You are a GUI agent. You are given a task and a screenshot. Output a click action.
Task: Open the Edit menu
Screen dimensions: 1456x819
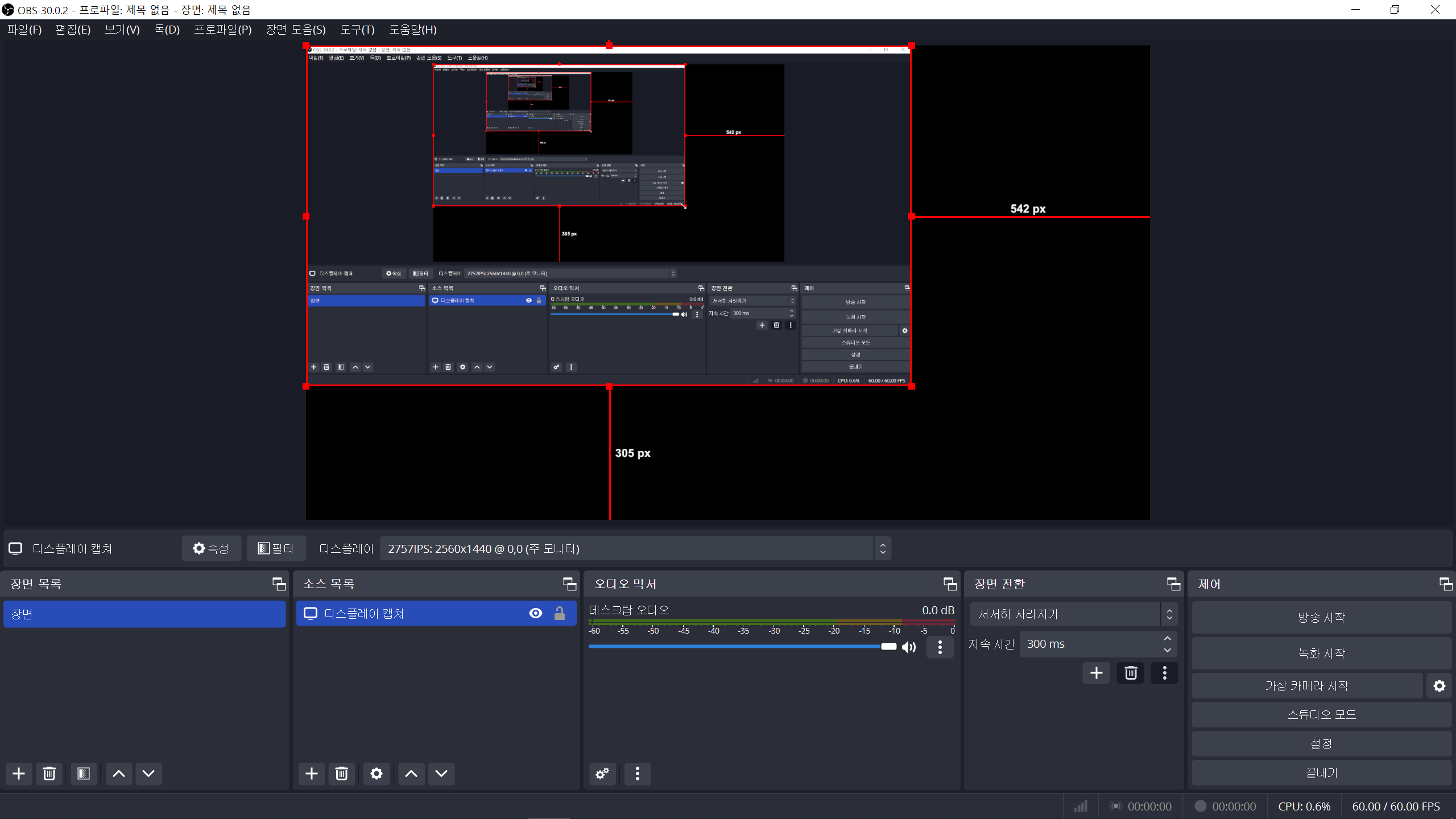73,30
